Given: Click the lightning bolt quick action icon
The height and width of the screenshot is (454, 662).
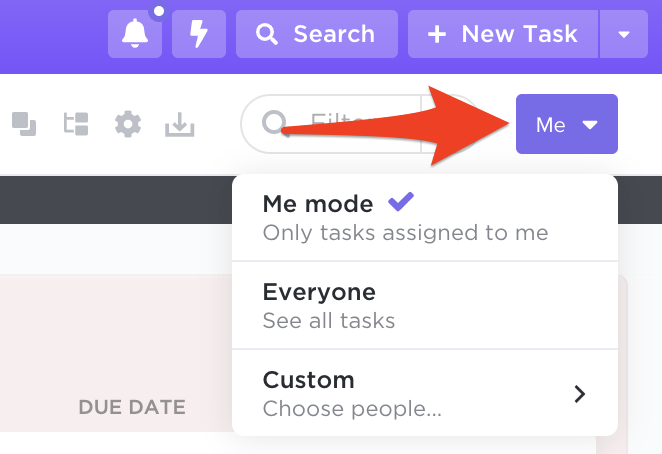Looking at the screenshot, I should pos(199,35).
